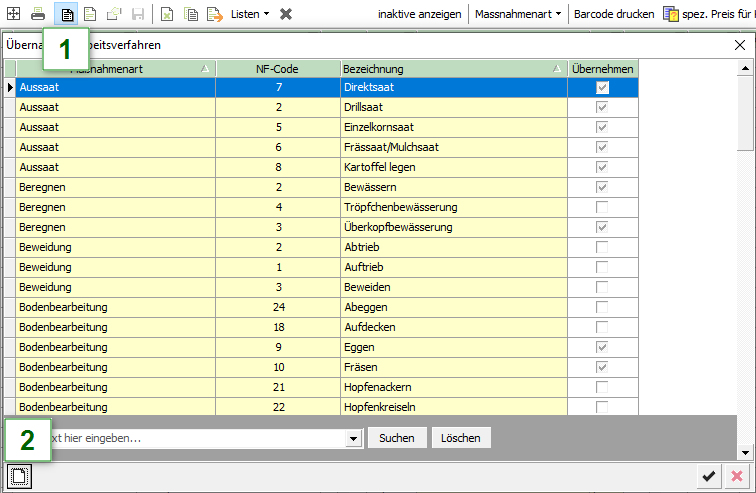The image size is (756, 493).
Task: Click the grid layout icon at toolbar start
Action: (x=13, y=14)
